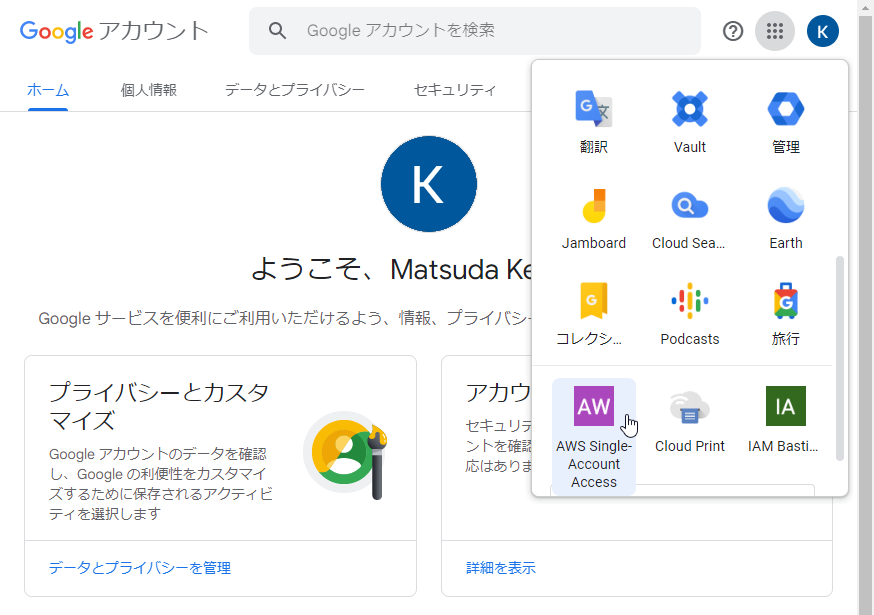Open the Cloud Search app
This screenshot has height=615, width=874.
tap(690, 218)
